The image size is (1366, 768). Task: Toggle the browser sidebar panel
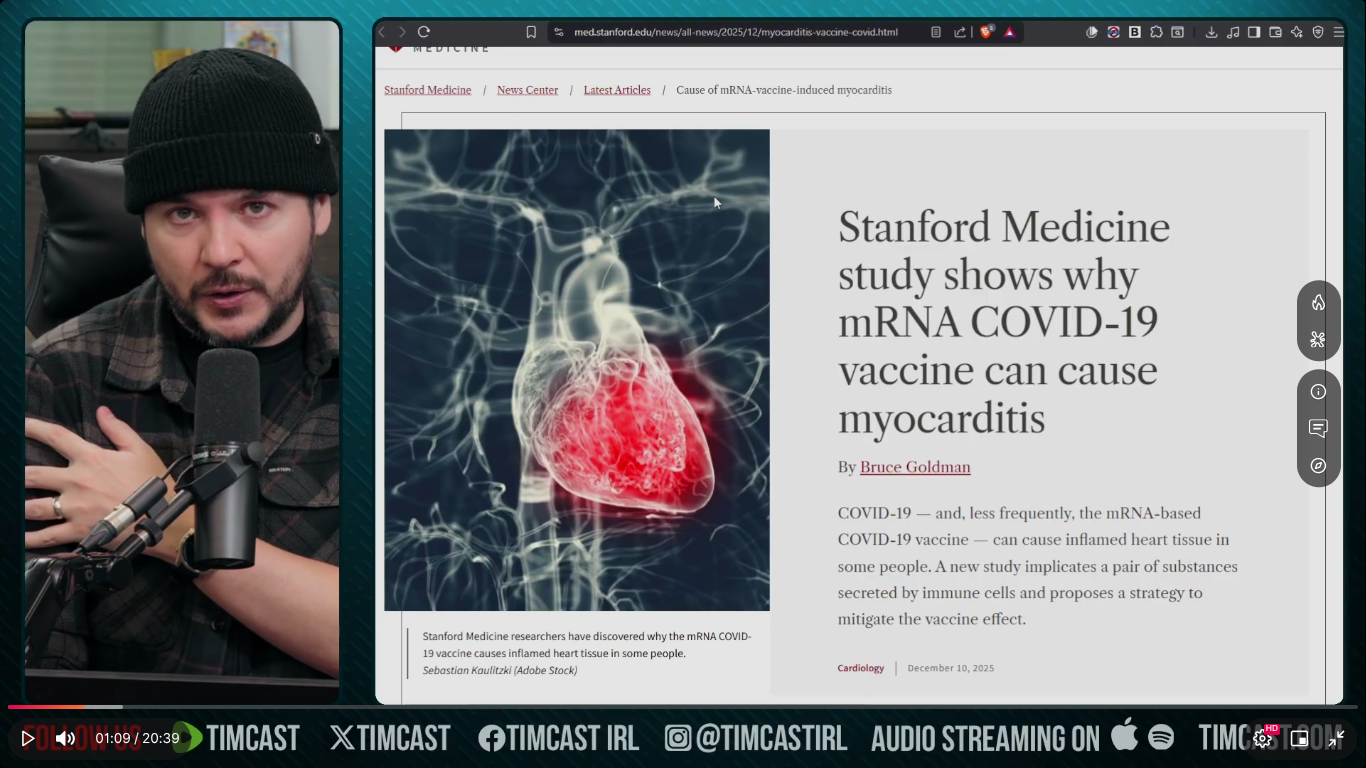1254,32
